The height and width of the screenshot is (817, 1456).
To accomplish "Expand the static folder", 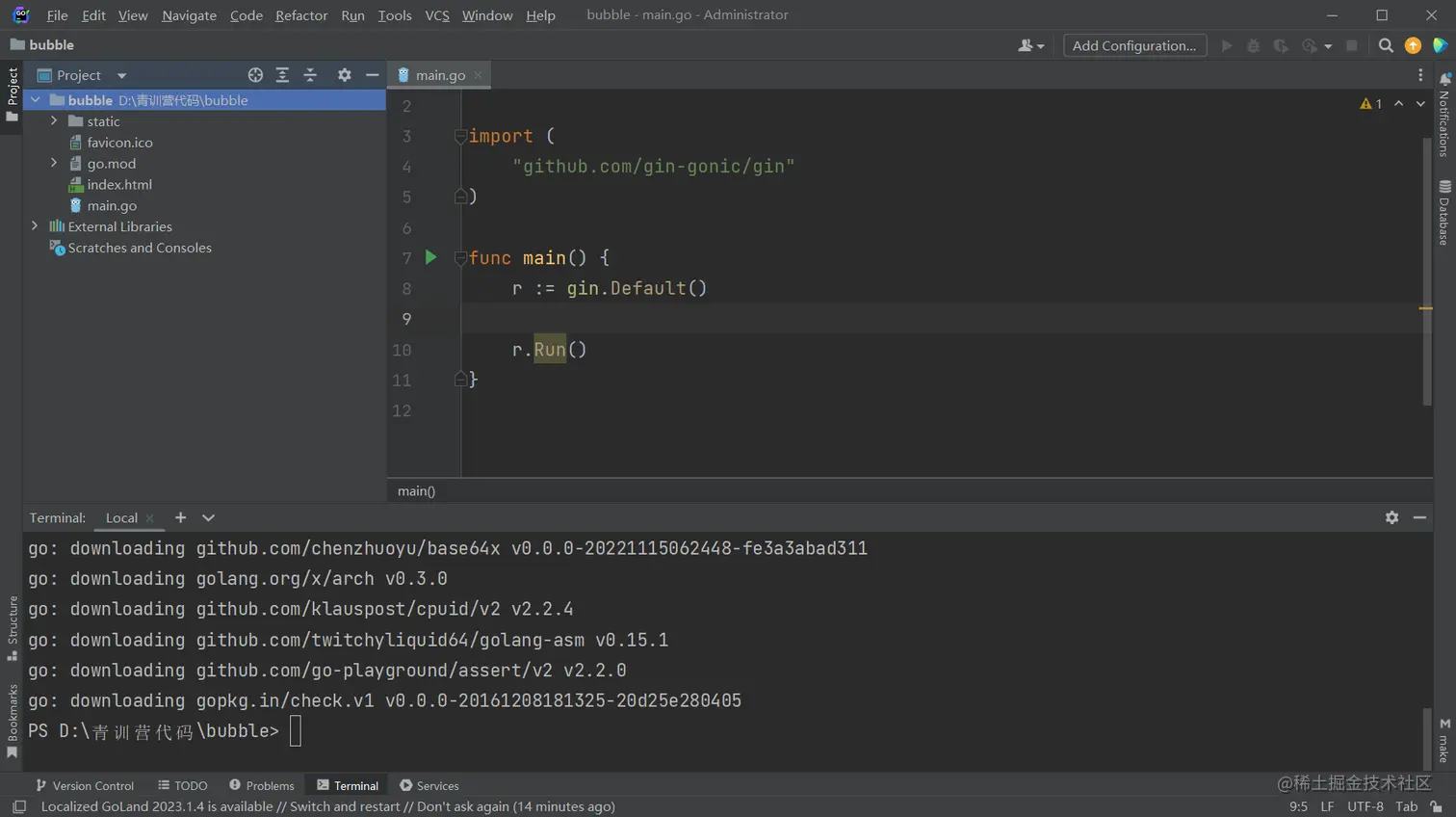I will 54,121.
